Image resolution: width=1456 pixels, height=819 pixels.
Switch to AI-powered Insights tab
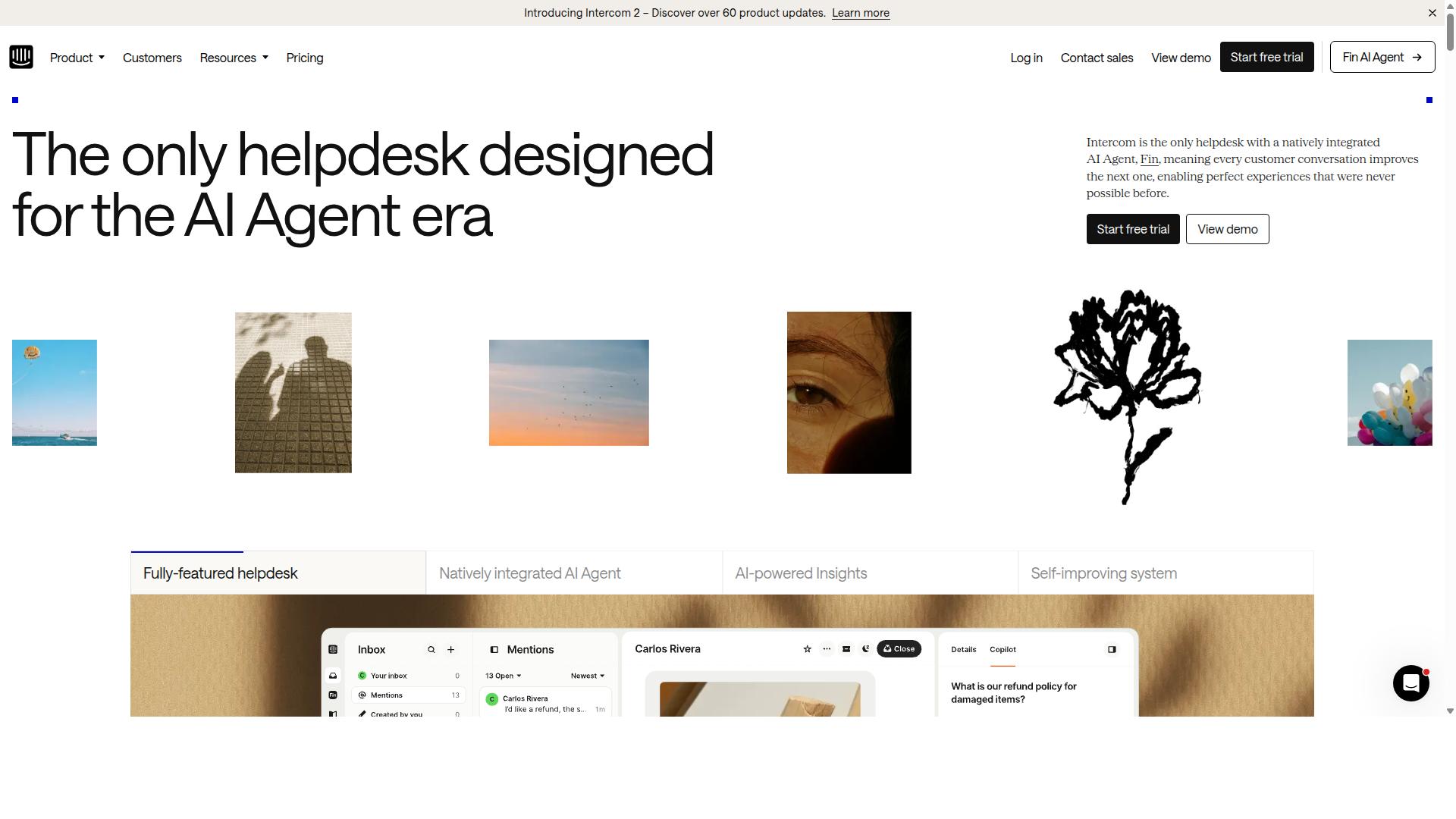point(870,573)
